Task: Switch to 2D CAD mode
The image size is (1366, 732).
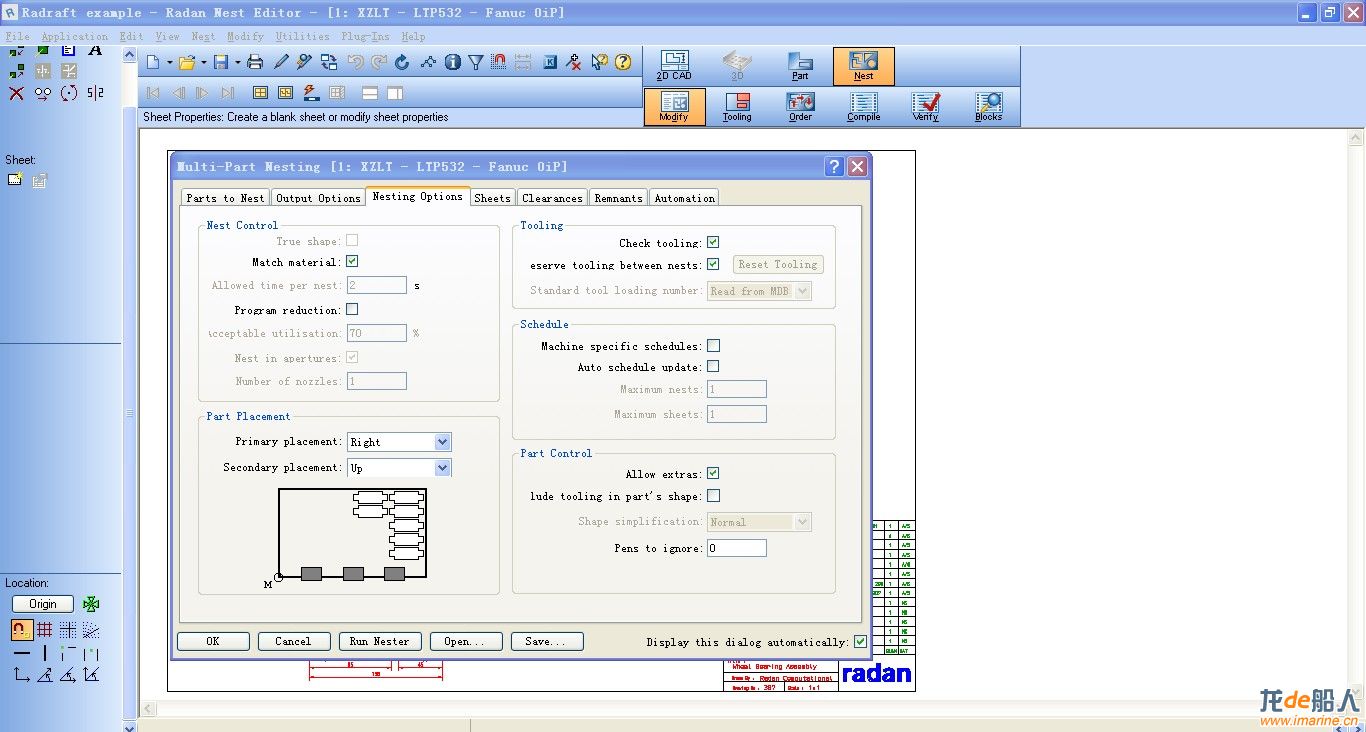Action: click(674, 66)
